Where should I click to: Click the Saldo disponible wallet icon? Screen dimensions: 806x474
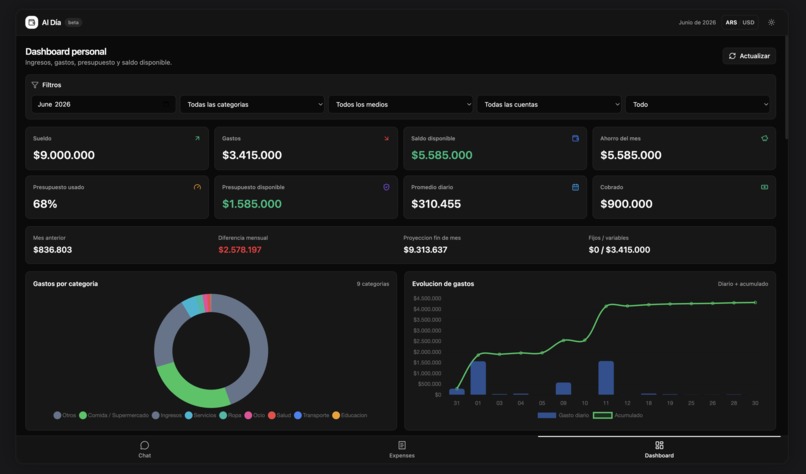click(x=575, y=138)
